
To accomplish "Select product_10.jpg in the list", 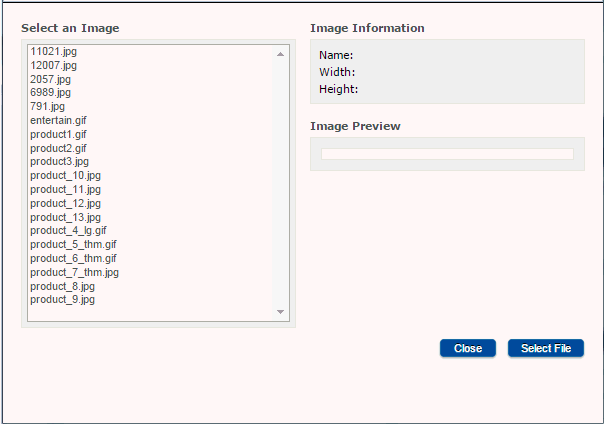I will click(65, 175).
